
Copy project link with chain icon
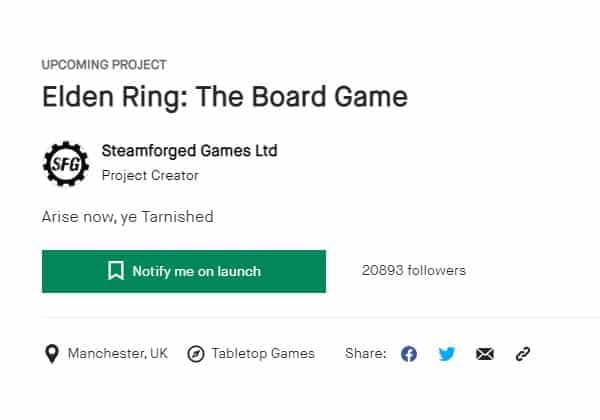click(x=523, y=354)
